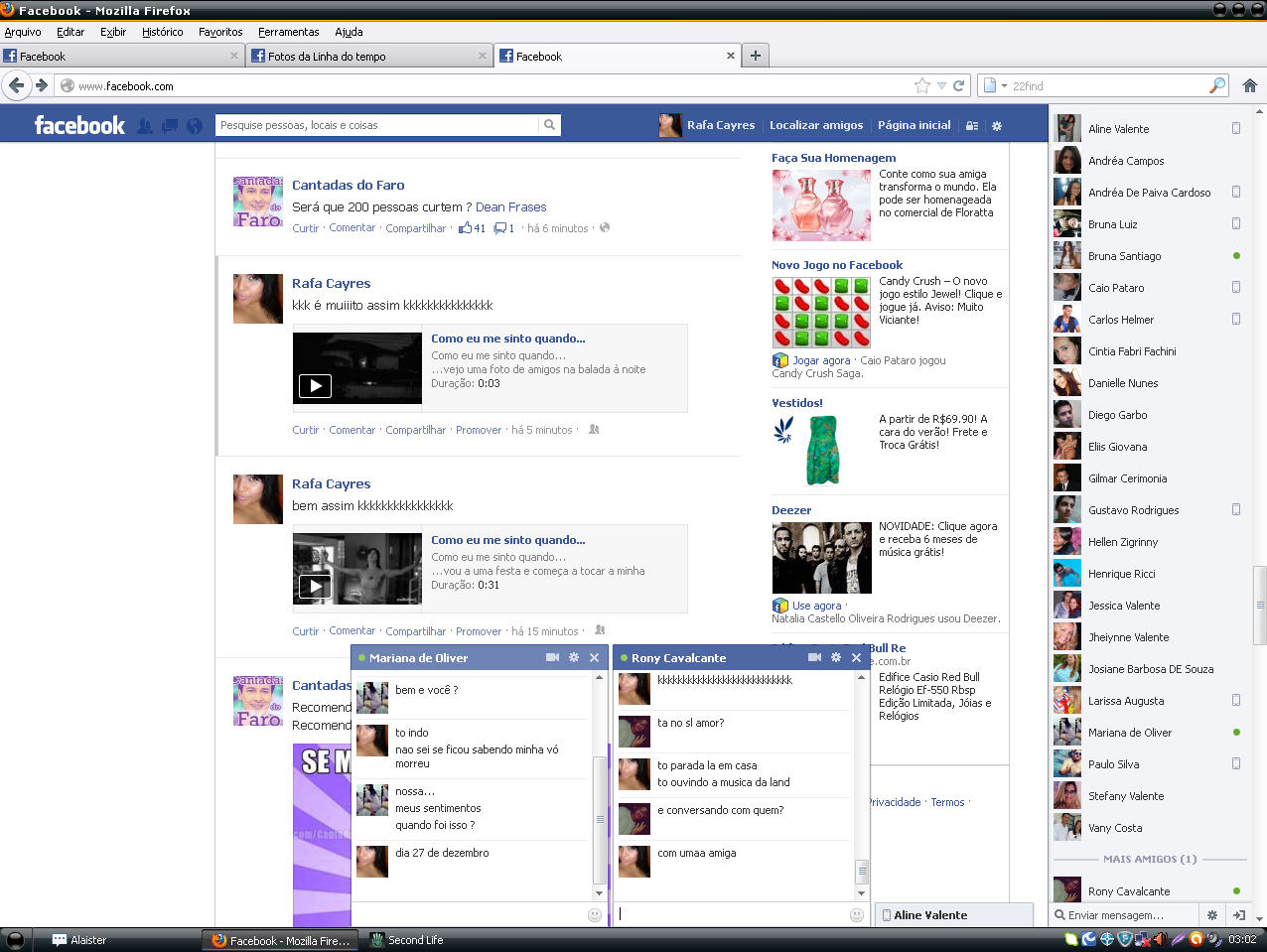Hide the chat sidebar with arrow icon
The width and height of the screenshot is (1267, 952).
pos(1239,915)
